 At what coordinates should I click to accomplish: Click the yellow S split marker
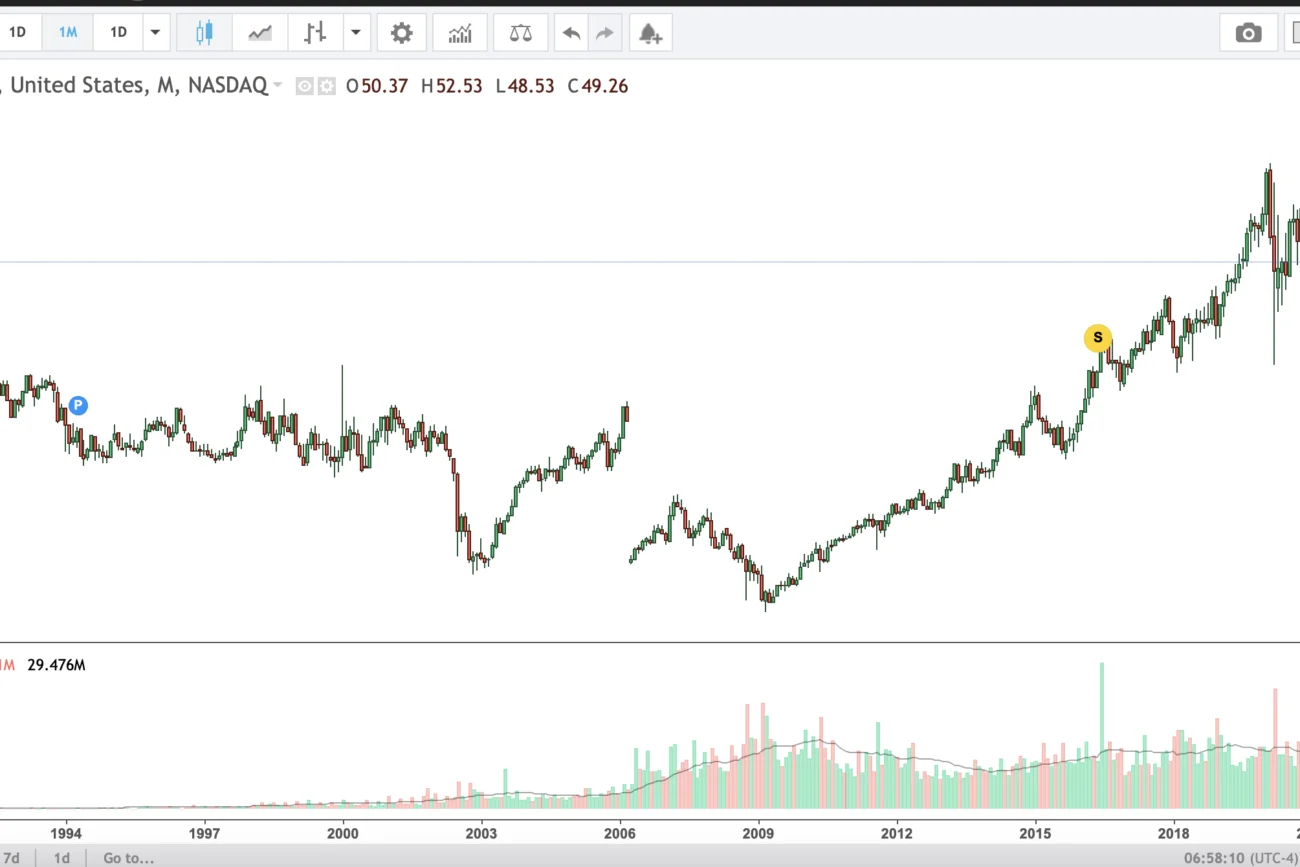click(x=1098, y=338)
